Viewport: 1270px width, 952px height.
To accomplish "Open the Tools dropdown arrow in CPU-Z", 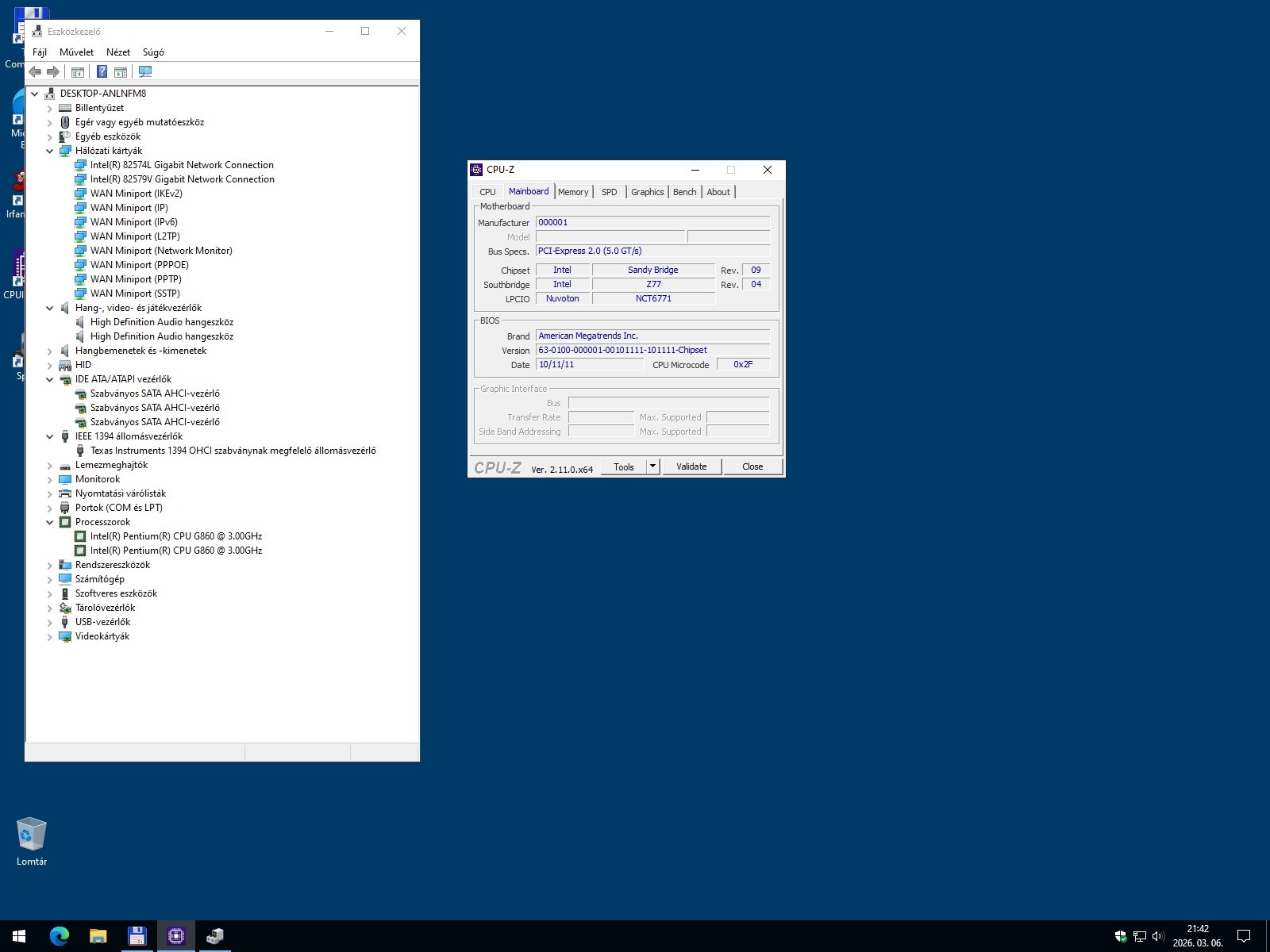I will [x=653, y=466].
